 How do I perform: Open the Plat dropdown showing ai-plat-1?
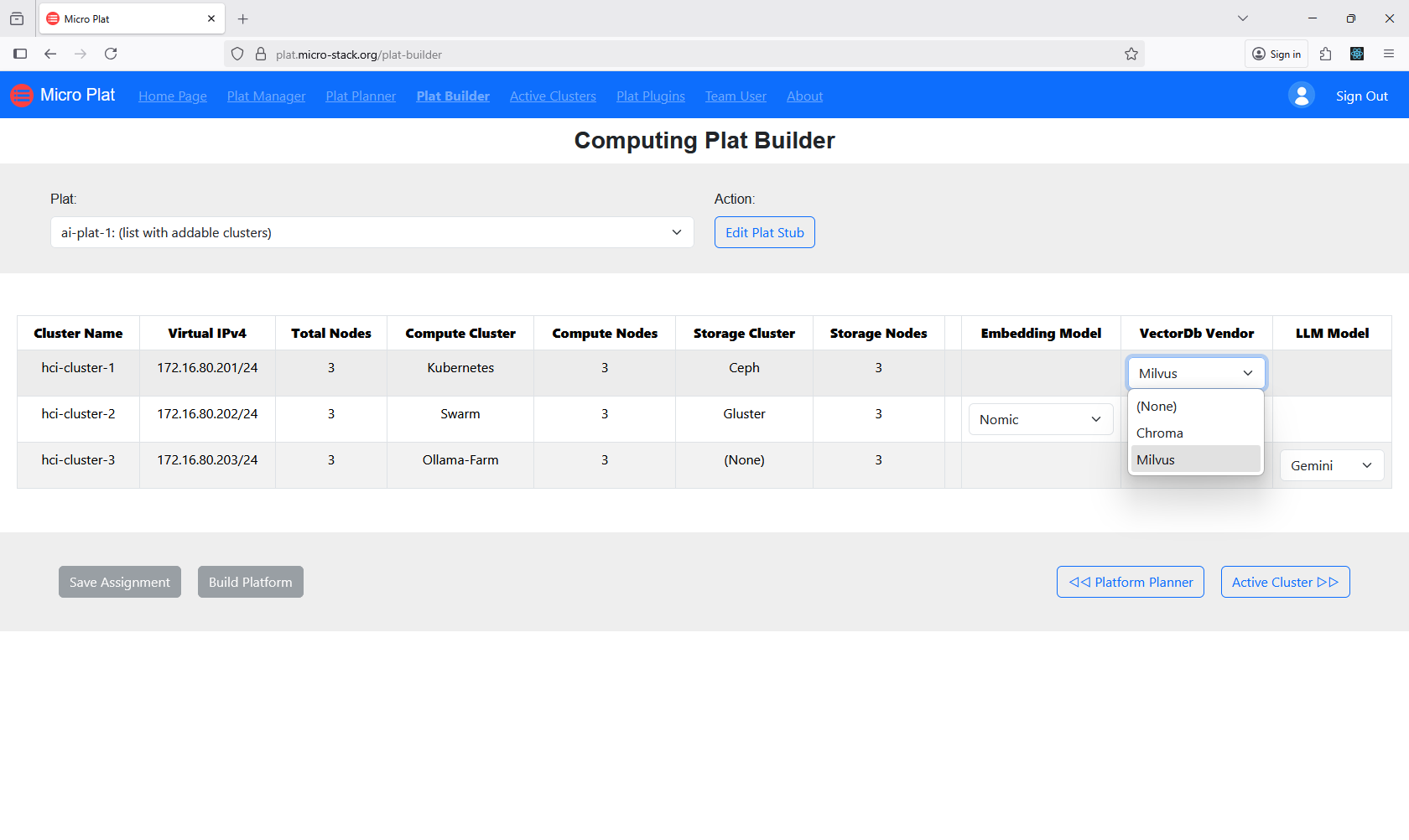372,232
